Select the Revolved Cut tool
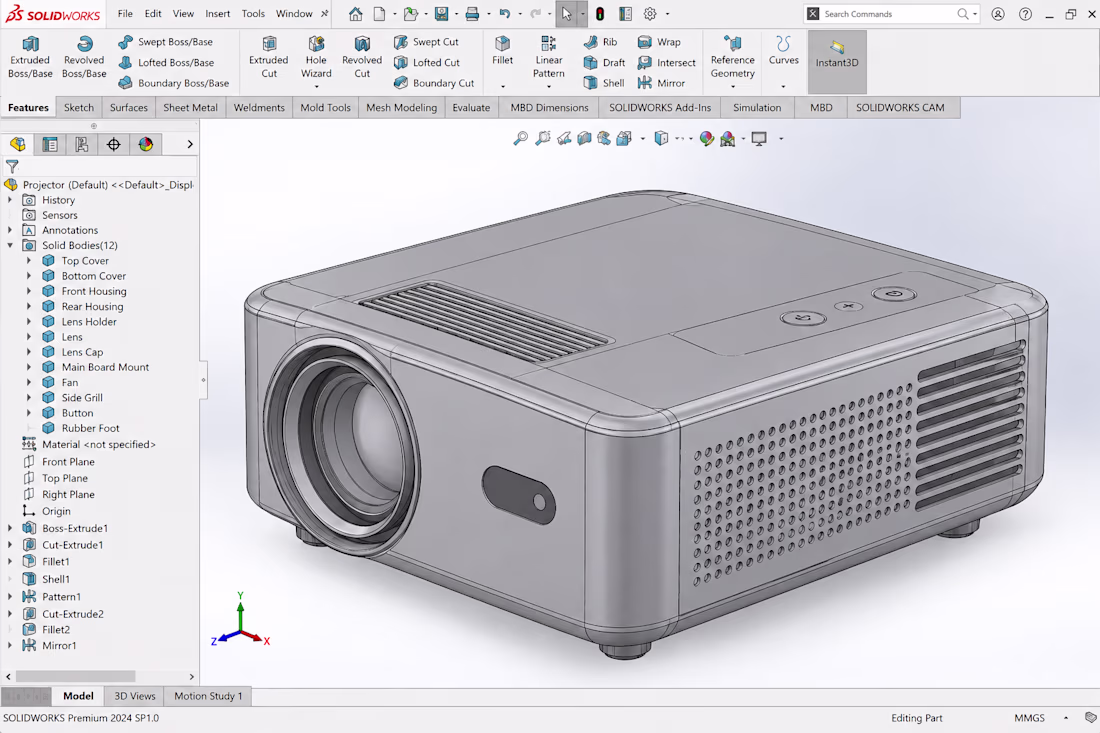This screenshot has width=1100, height=733. [x=362, y=56]
